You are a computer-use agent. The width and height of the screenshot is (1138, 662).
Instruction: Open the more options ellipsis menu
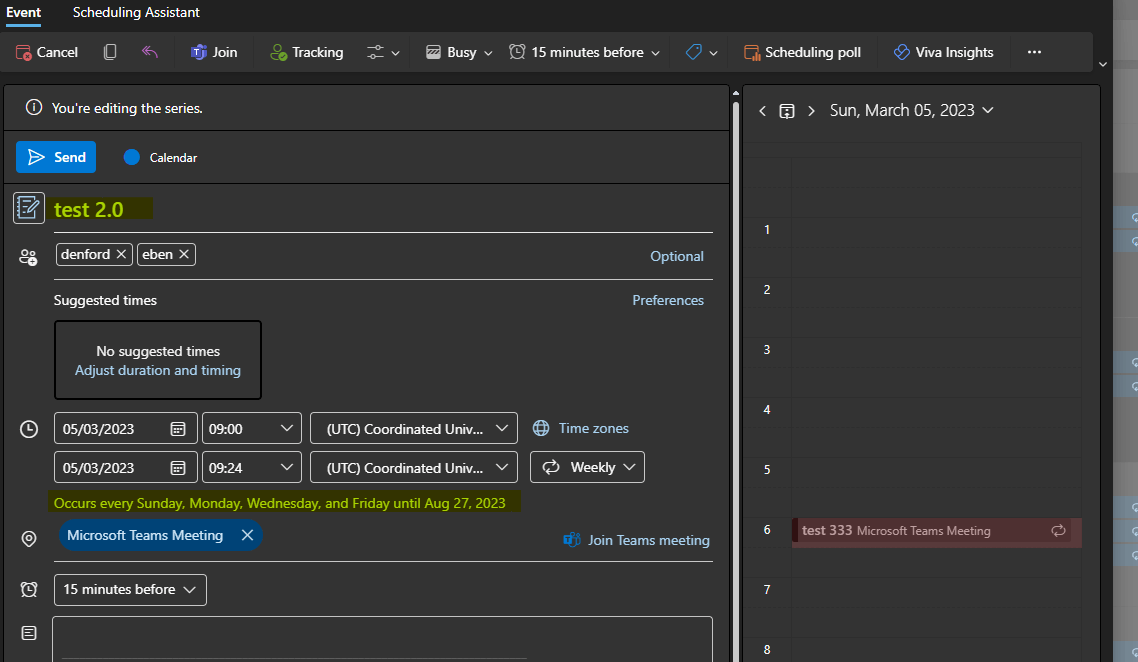point(1034,52)
